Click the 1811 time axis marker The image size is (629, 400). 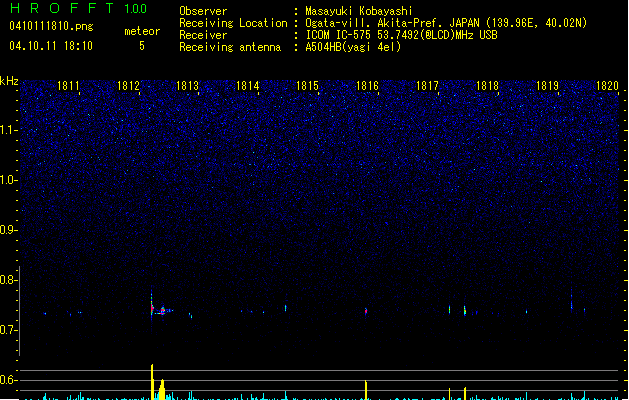pyautogui.click(x=68, y=86)
